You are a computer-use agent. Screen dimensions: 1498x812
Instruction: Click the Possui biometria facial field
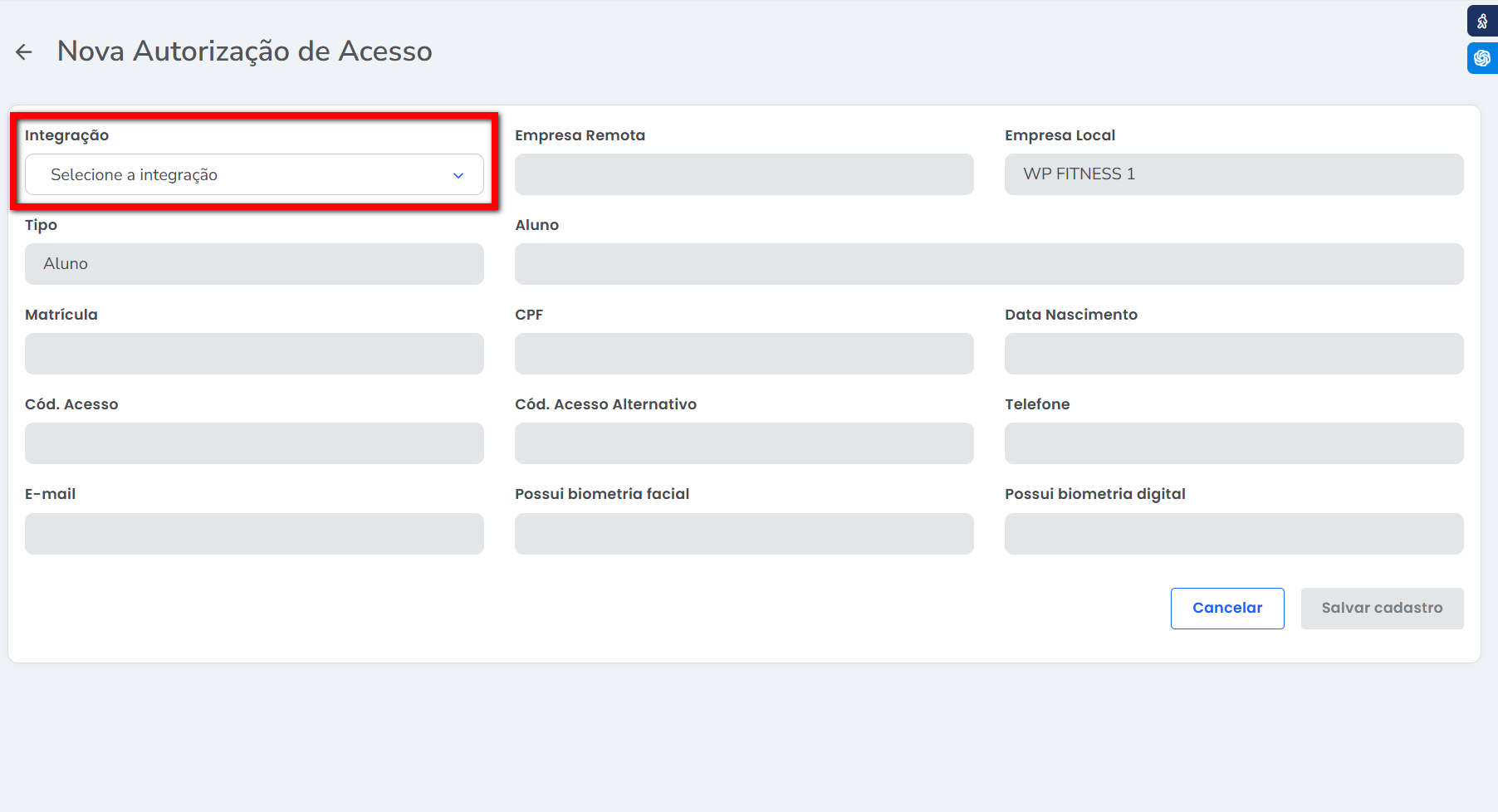coord(743,534)
